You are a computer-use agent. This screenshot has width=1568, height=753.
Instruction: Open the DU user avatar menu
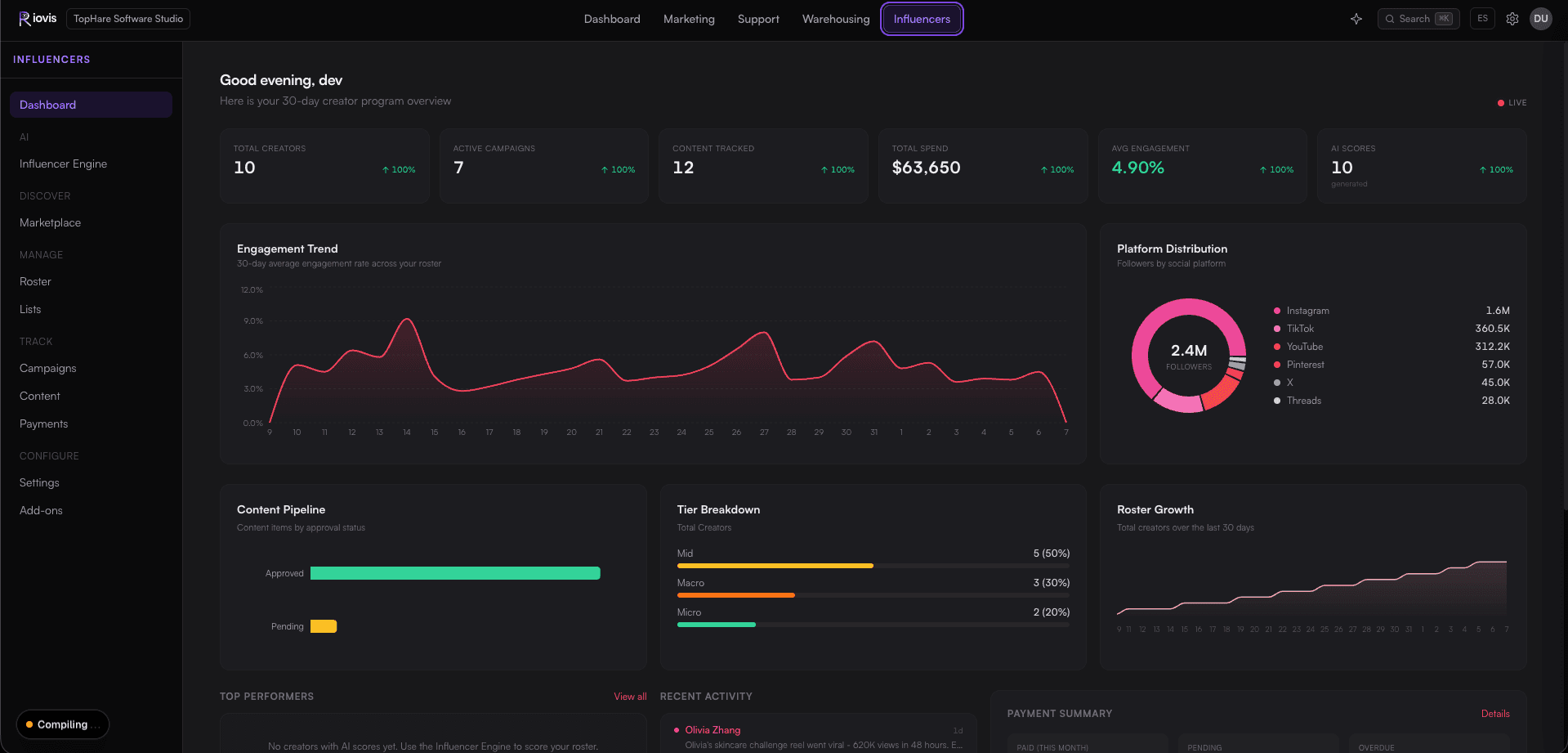pos(1541,19)
